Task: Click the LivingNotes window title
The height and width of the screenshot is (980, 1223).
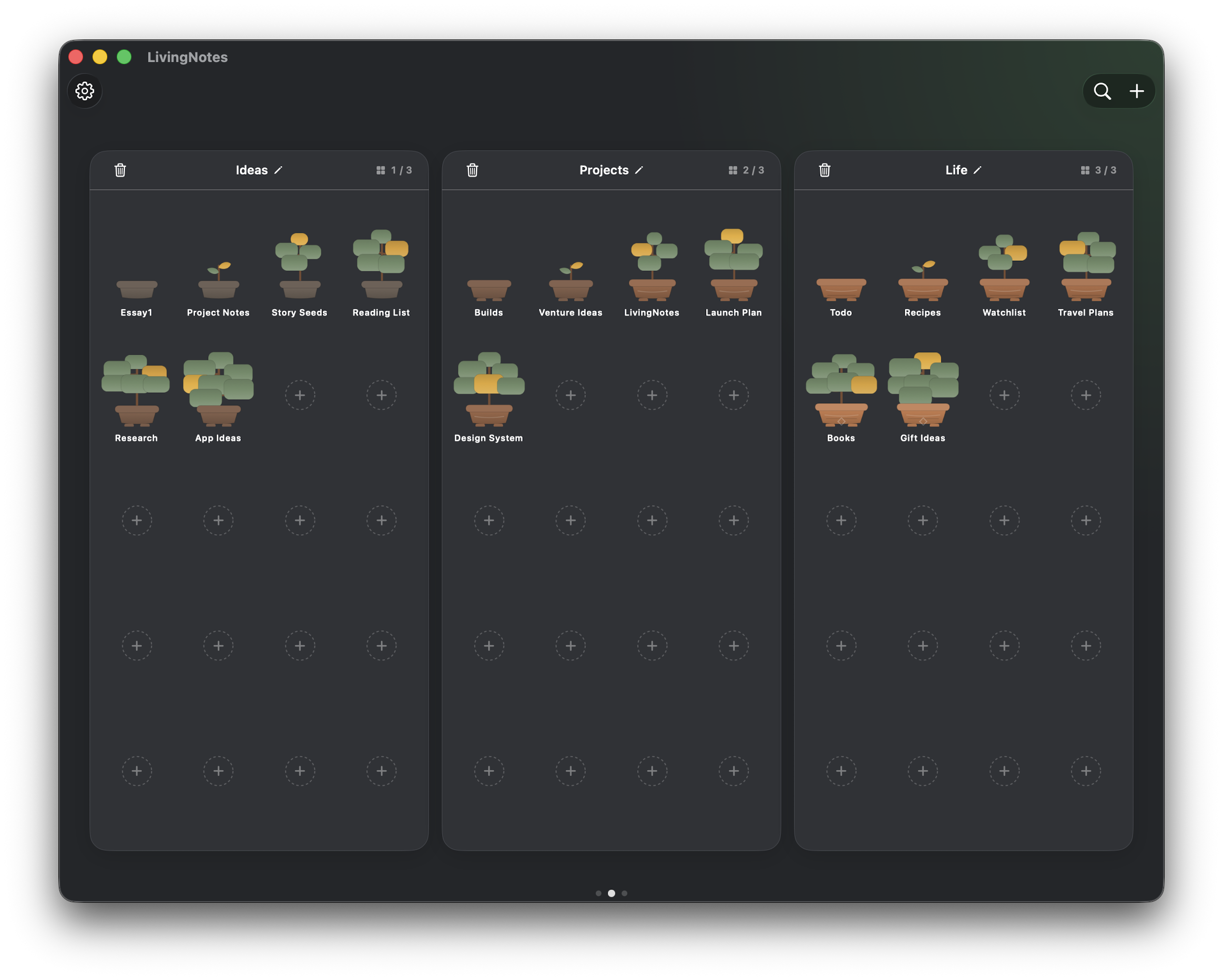Action: 187,57
